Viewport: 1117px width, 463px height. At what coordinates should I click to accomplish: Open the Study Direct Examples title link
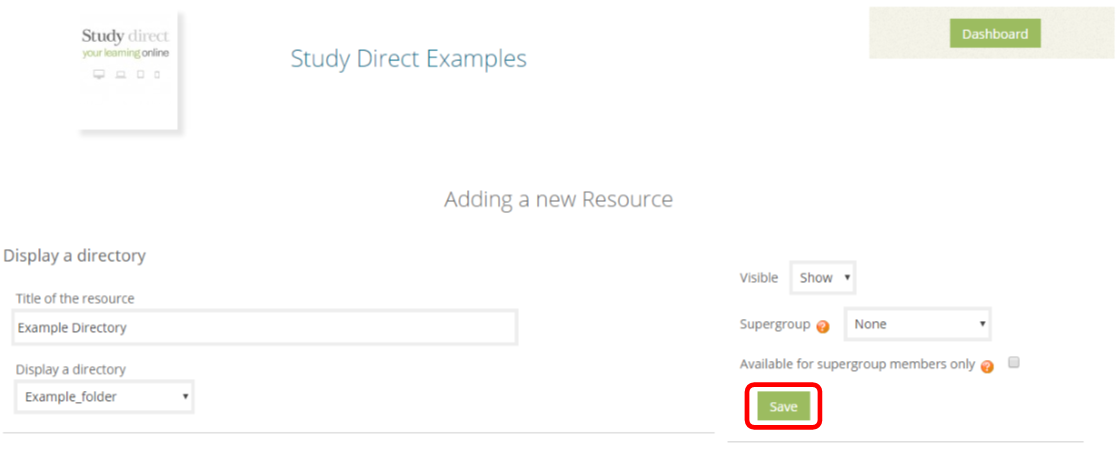[x=409, y=58]
